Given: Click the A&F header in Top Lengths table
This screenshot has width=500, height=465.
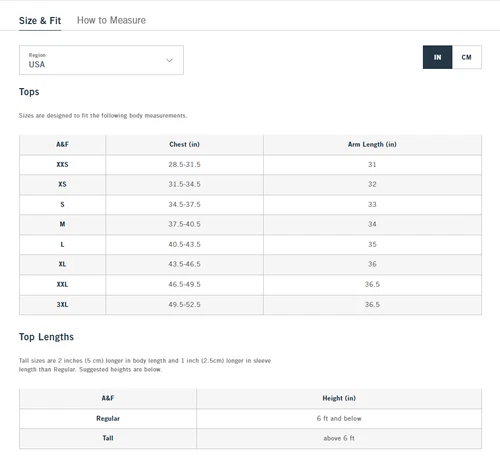Looking at the screenshot, I should click(x=108, y=398).
